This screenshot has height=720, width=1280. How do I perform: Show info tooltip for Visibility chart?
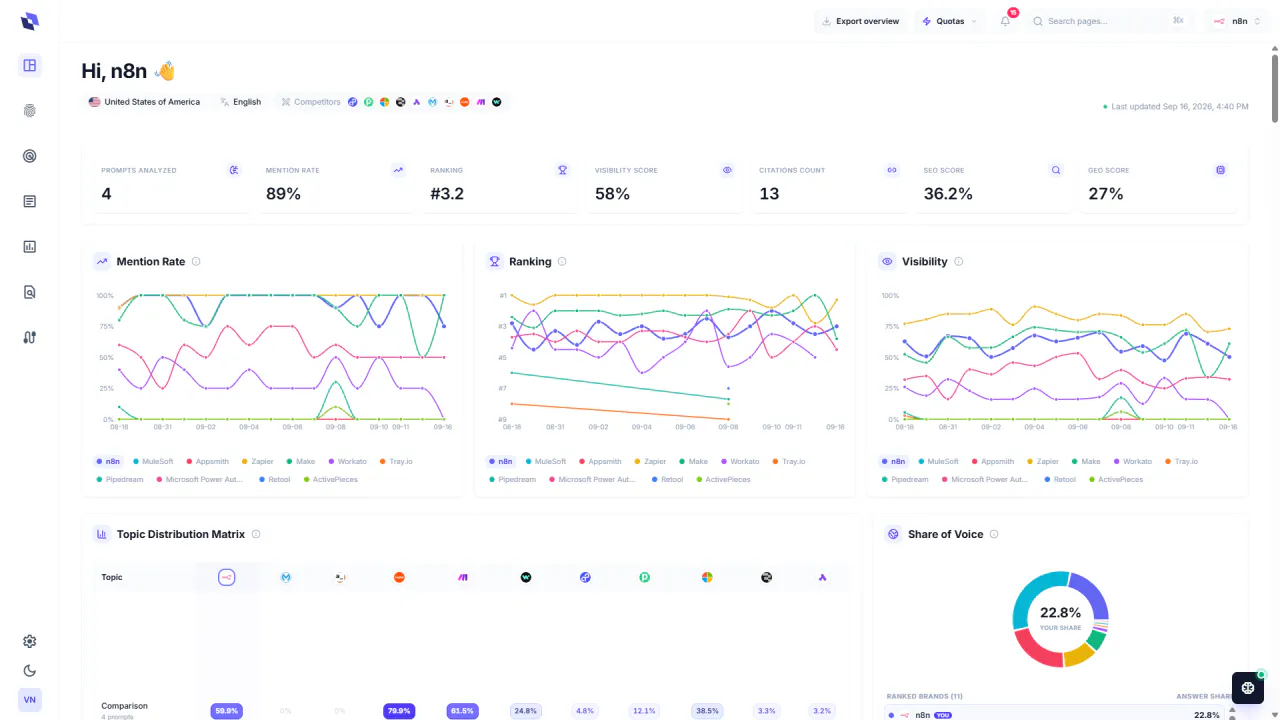(958, 262)
